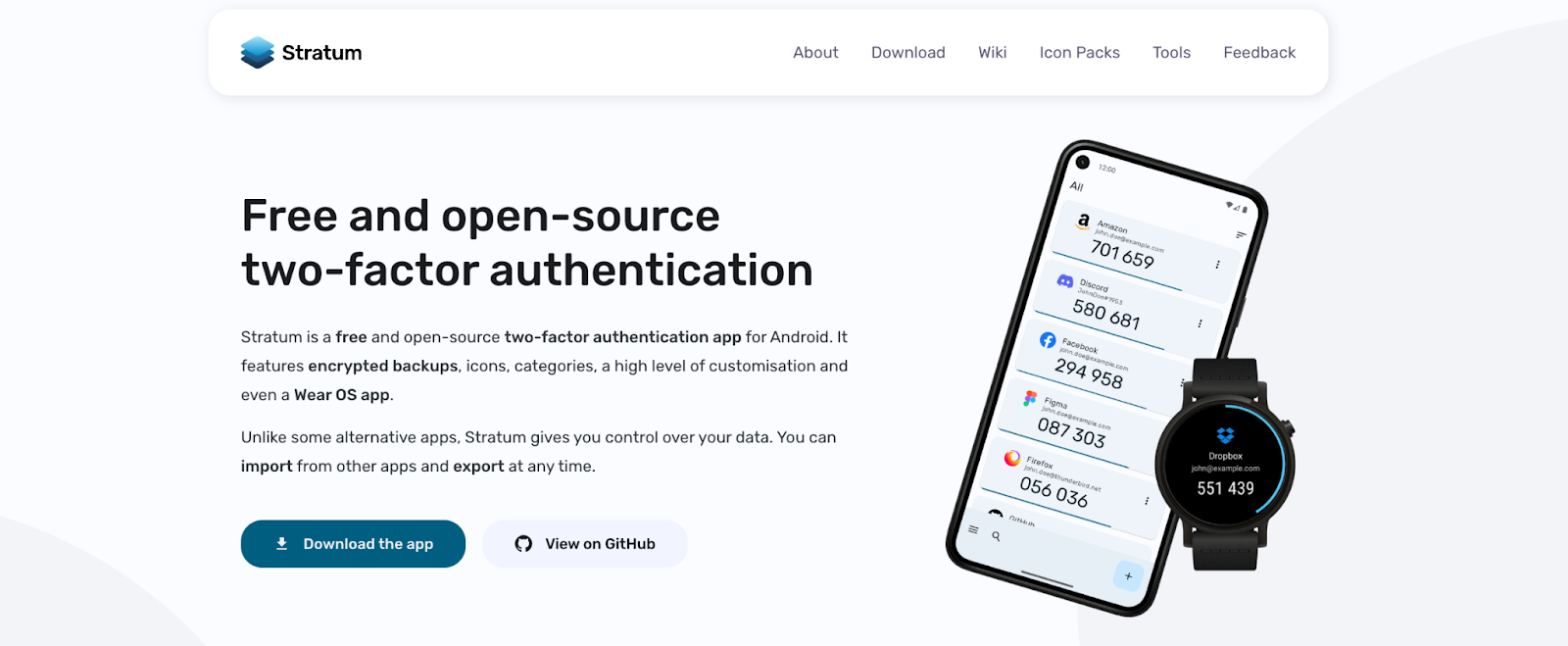The image size is (1568, 646).
Task: Click the bold word 'export'
Action: coord(478,467)
